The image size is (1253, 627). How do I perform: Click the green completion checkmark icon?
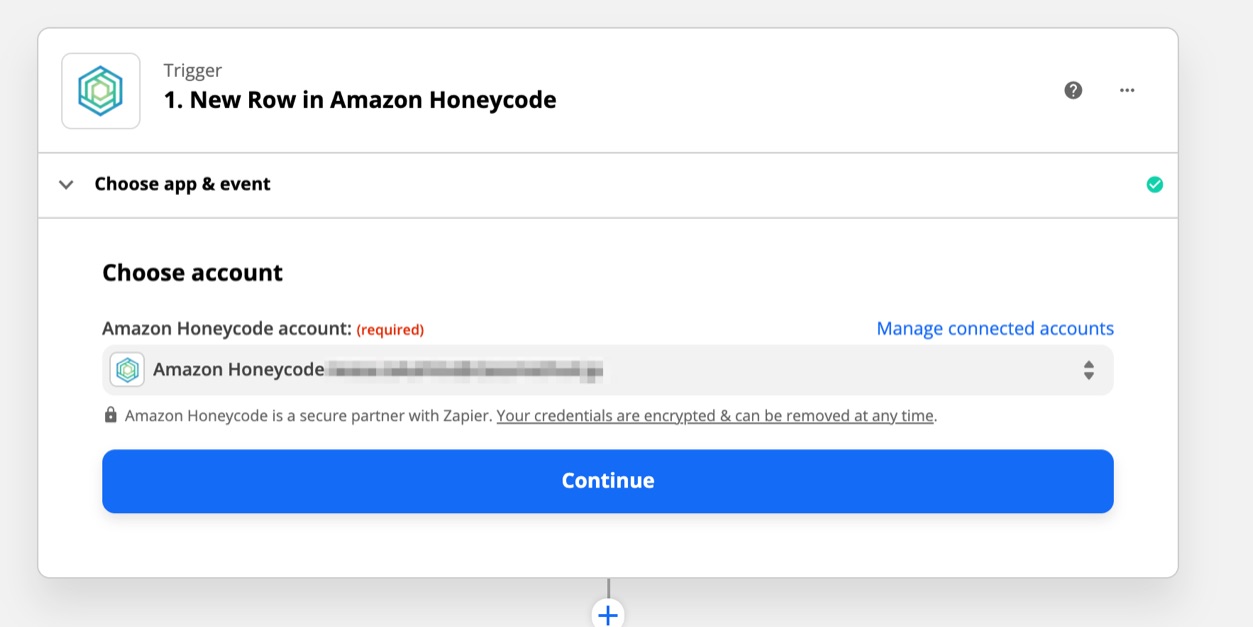[1155, 184]
